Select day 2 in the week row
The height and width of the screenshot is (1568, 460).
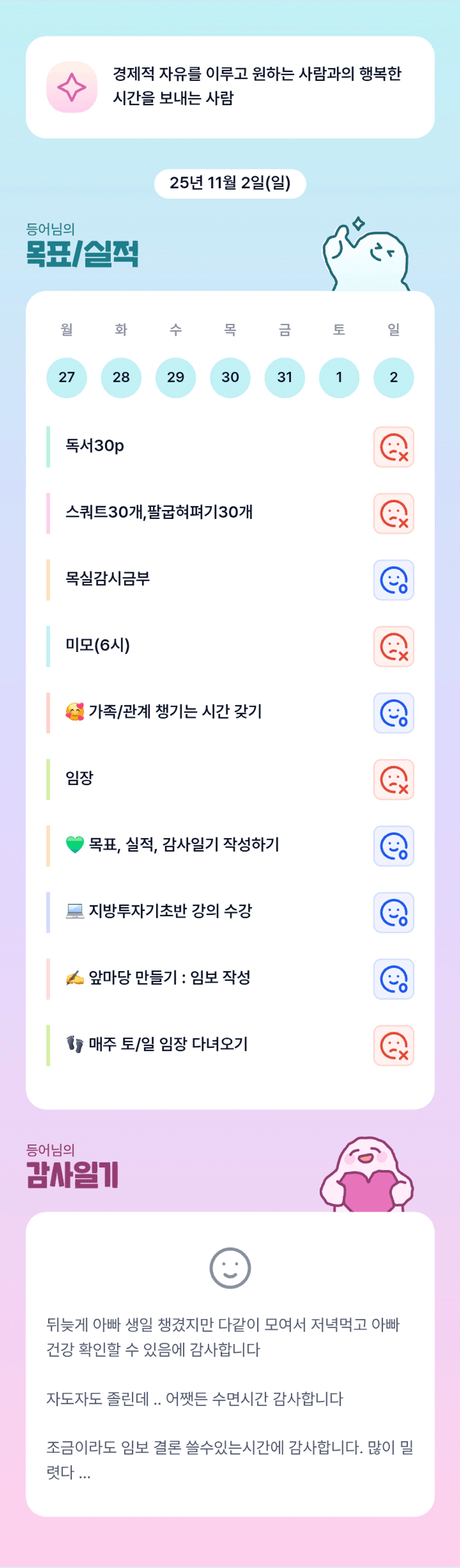click(x=393, y=378)
